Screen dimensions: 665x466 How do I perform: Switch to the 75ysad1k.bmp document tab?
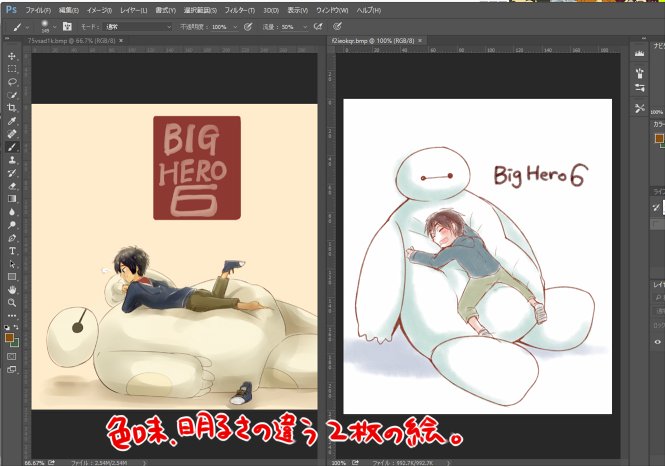pyautogui.click(x=71, y=41)
